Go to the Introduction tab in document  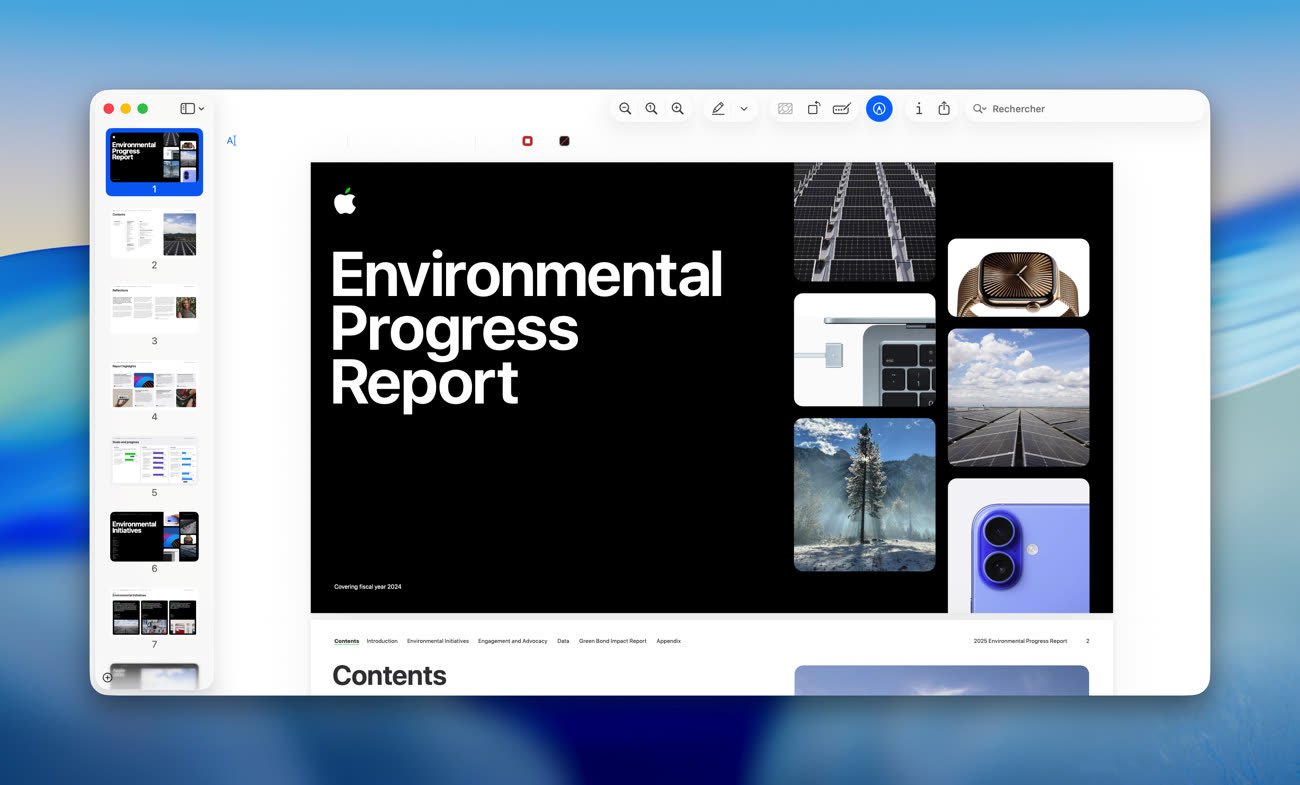[382, 641]
